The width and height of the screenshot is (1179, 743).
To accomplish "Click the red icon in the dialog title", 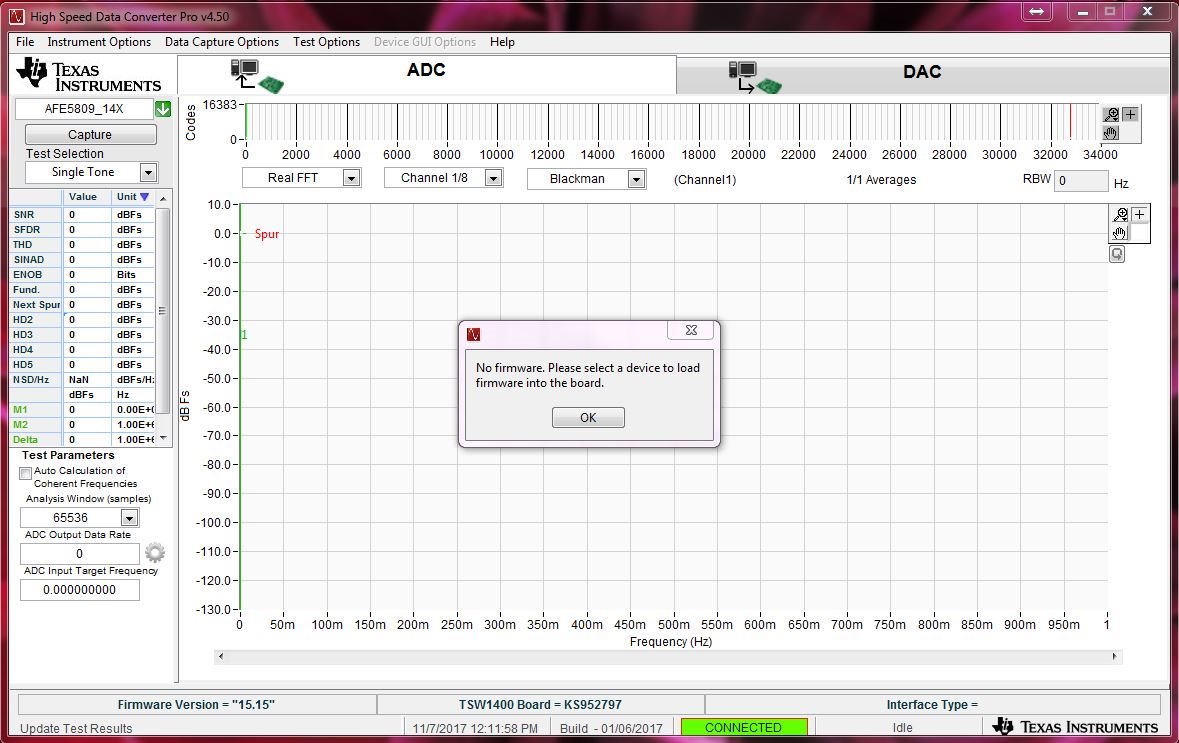I will (473, 334).
